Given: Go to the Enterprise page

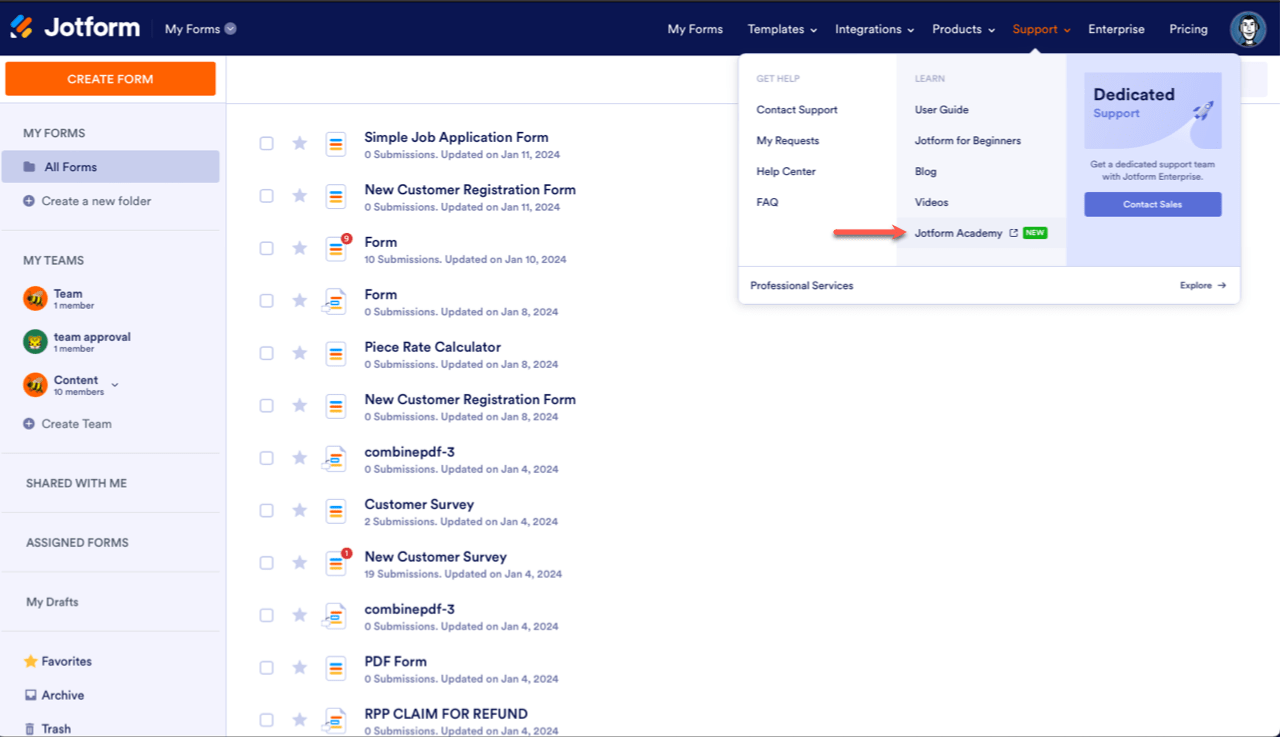Looking at the screenshot, I should (1116, 29).
